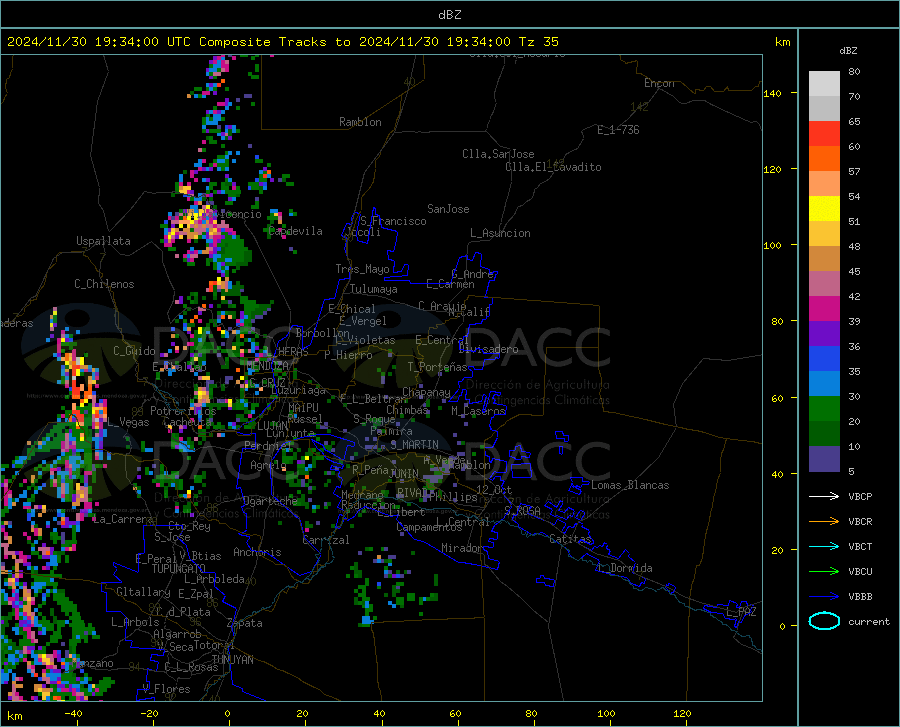Click the Uspallata map label
900x727 pixels.
pos(103,241)
